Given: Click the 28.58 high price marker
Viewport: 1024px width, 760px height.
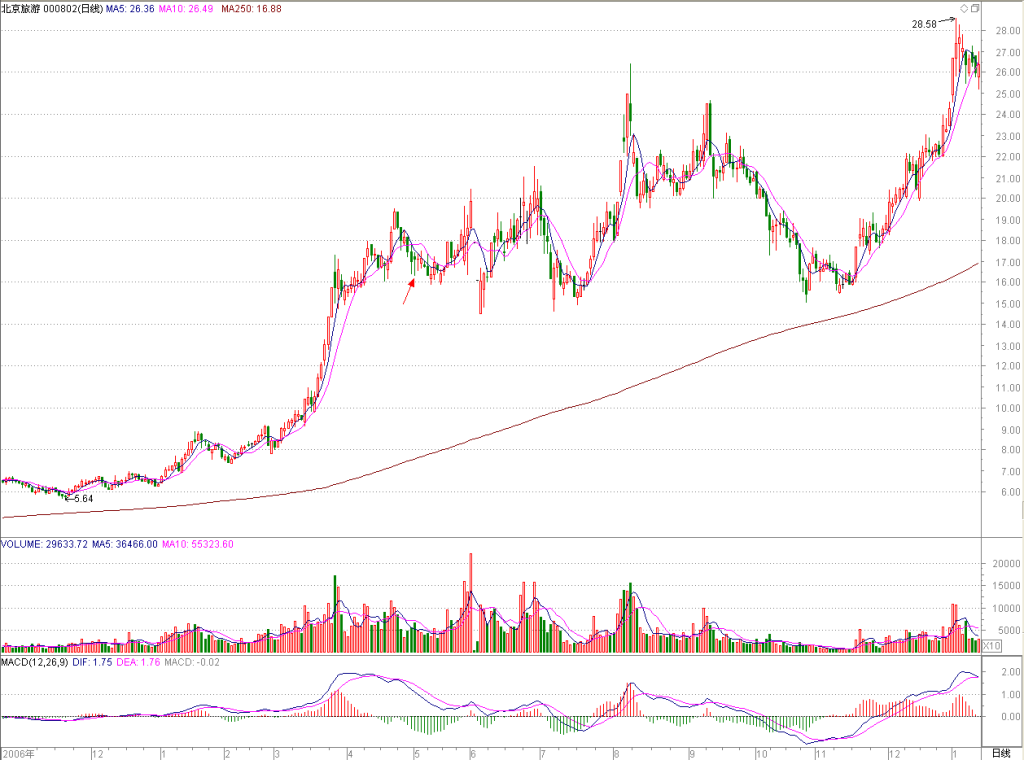Looking at the screenshot, I should (x=924, y=24).
